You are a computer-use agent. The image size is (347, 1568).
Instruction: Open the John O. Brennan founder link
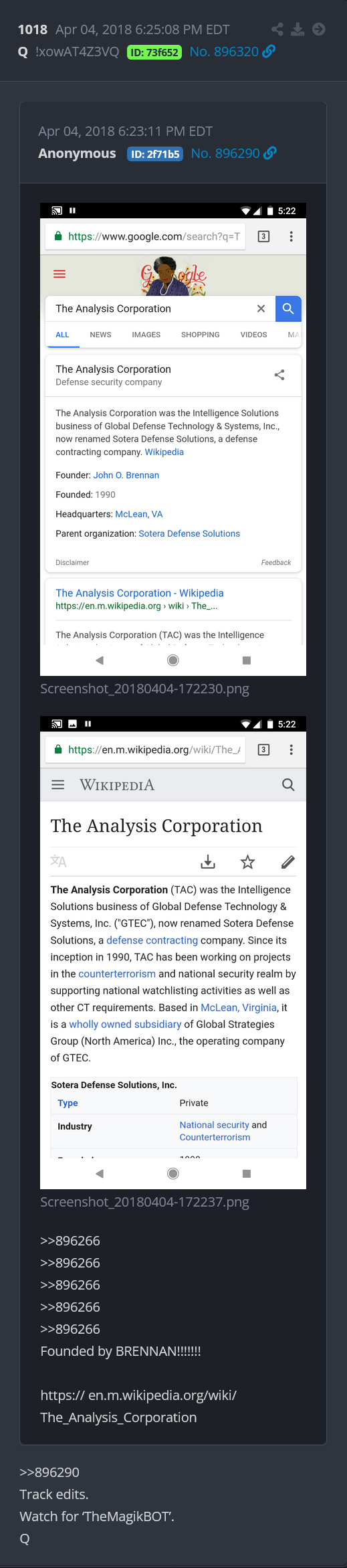[x=126, y=475]
